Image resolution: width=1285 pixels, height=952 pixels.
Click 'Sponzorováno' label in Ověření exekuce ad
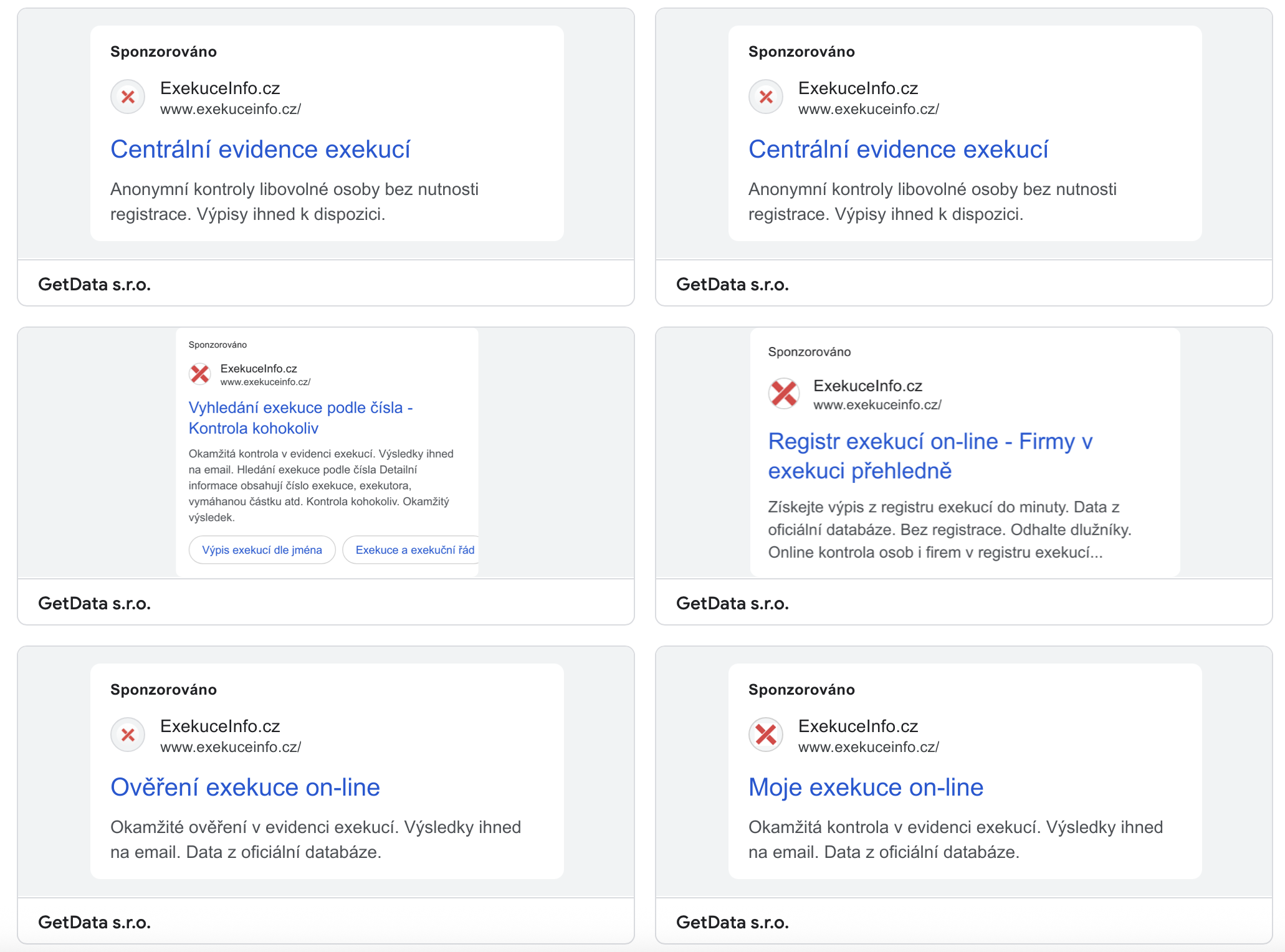point(163,690)
